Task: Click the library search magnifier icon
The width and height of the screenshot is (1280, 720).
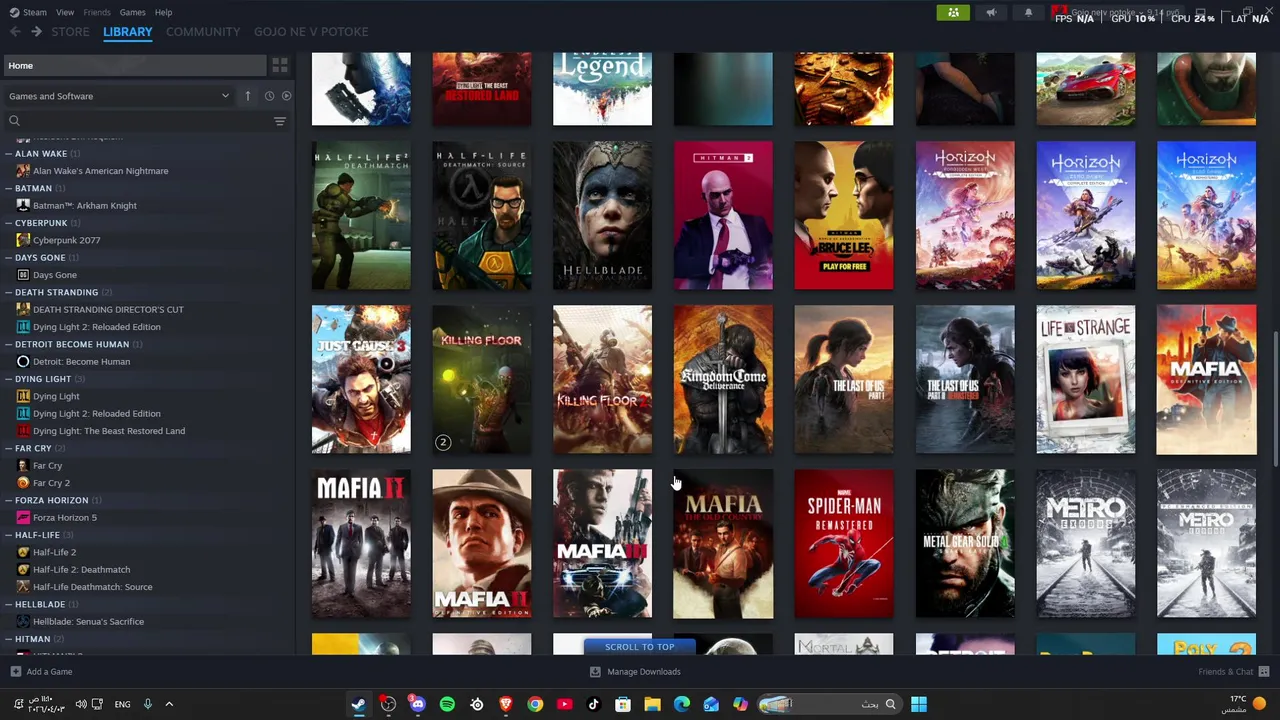Action: tap(14, 121)
